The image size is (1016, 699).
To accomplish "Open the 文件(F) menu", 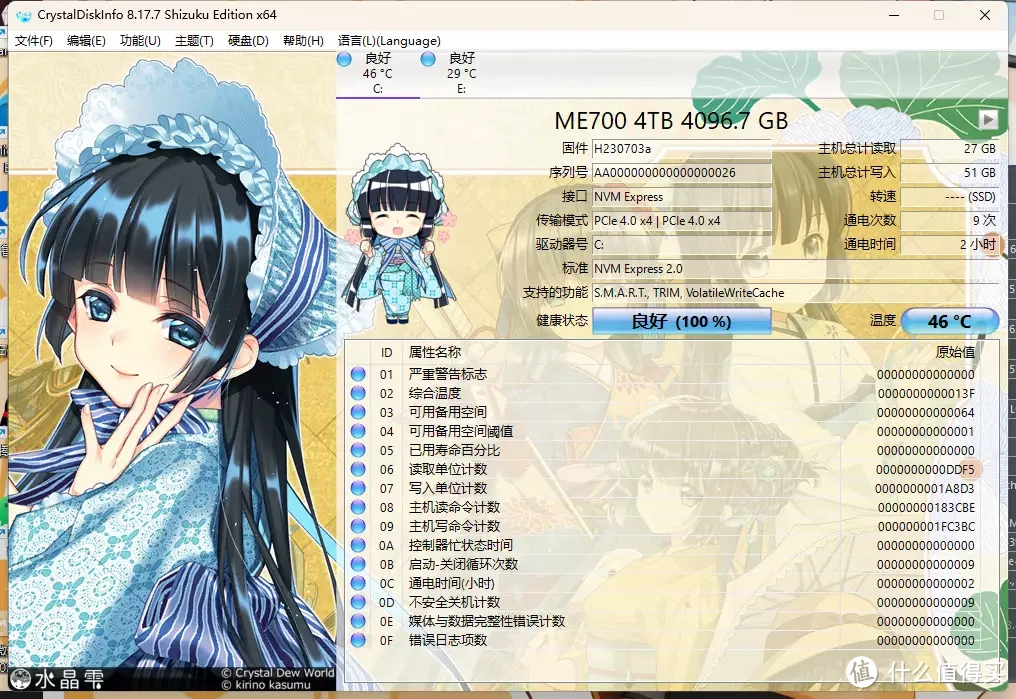I will [34, 41].
